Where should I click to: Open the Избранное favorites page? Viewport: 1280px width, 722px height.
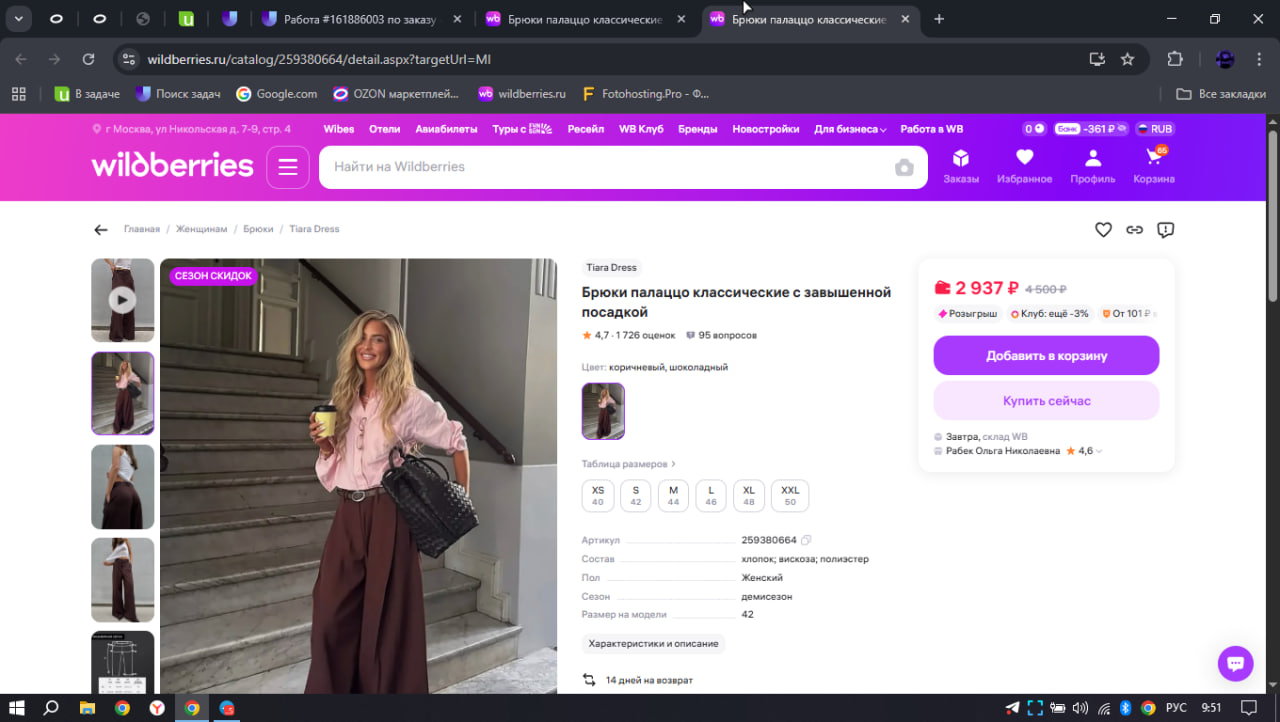coord(1024,166)
